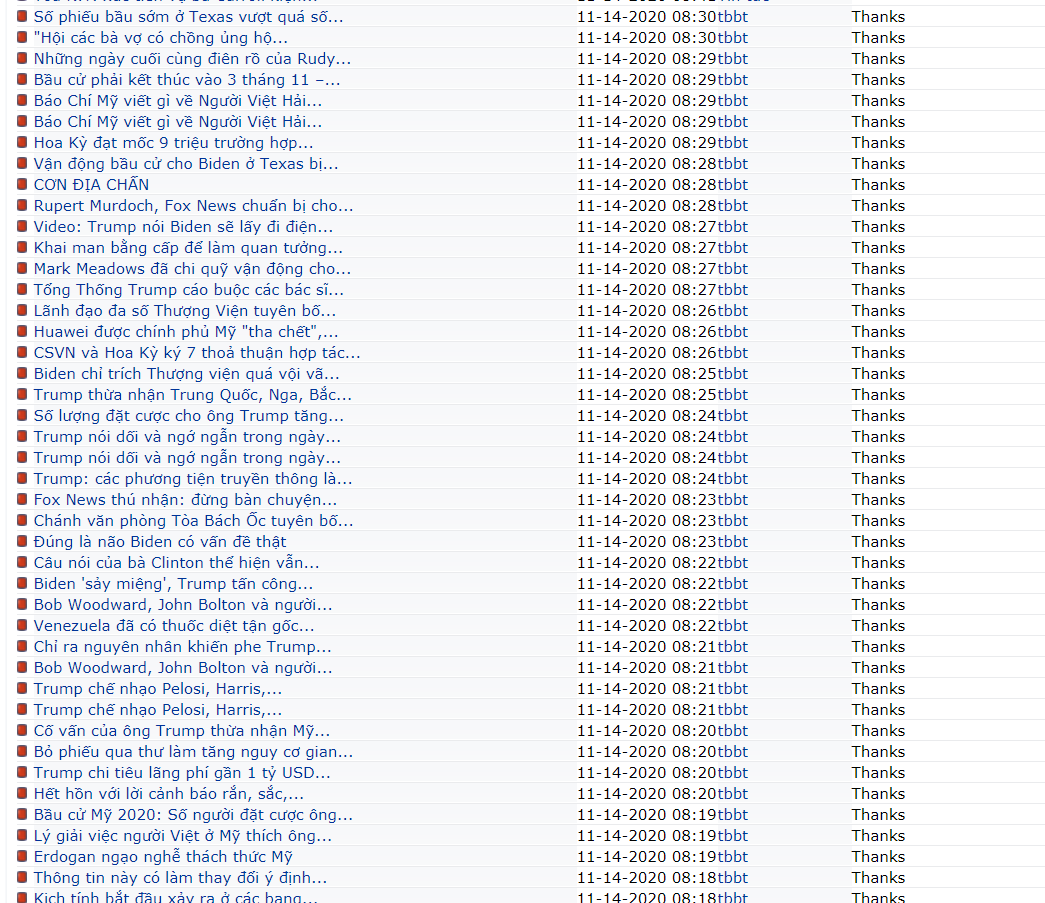Open the thread "Biden 'sảy miệng', Trump tấn công"

(173, 584)
